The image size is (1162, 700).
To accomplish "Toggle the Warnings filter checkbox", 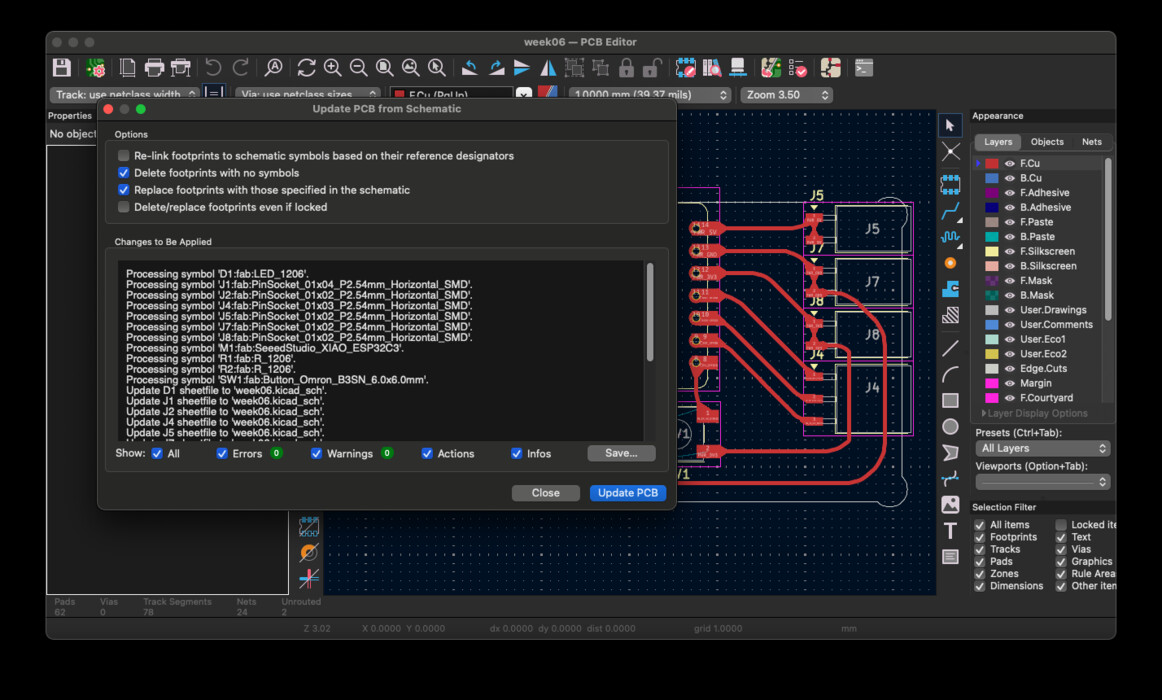I will coord(317,454).
